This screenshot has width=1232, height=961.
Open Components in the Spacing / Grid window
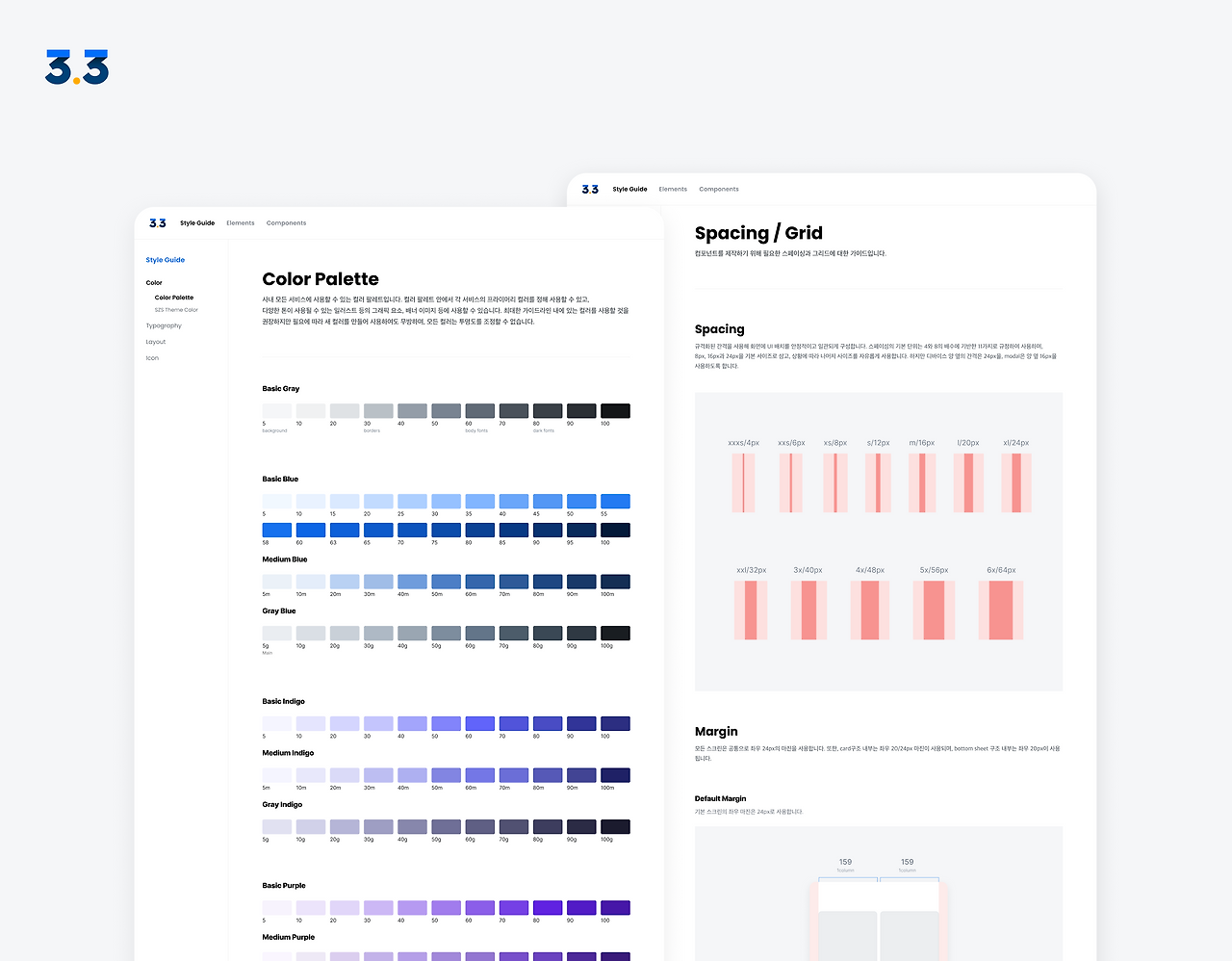(x=719, y=190)
